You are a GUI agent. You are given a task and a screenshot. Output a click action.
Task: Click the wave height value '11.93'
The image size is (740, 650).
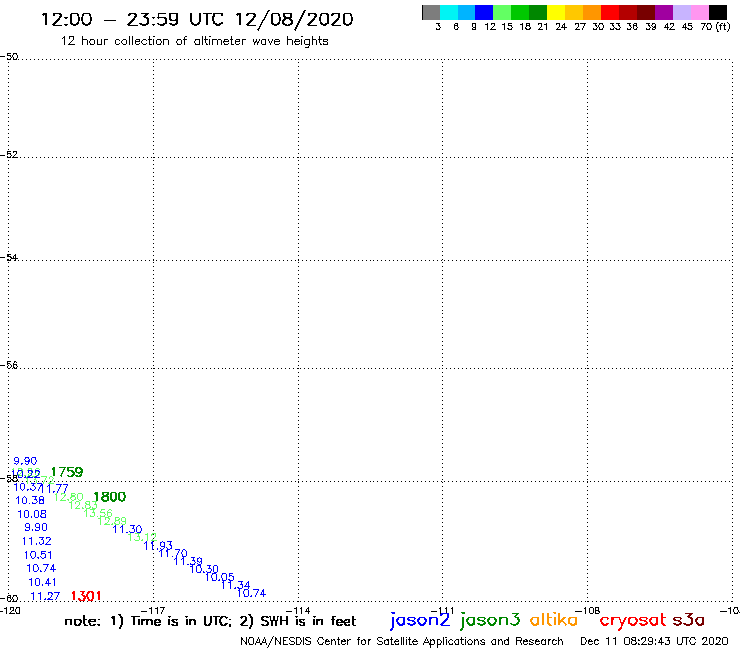pyautogui.click(x=158, y=546)
